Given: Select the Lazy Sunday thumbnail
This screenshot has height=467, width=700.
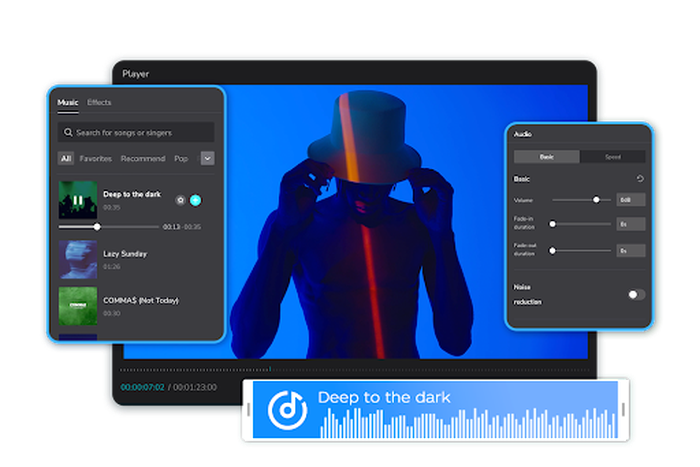Looking at the screenshot, I should tap(78, 260).
